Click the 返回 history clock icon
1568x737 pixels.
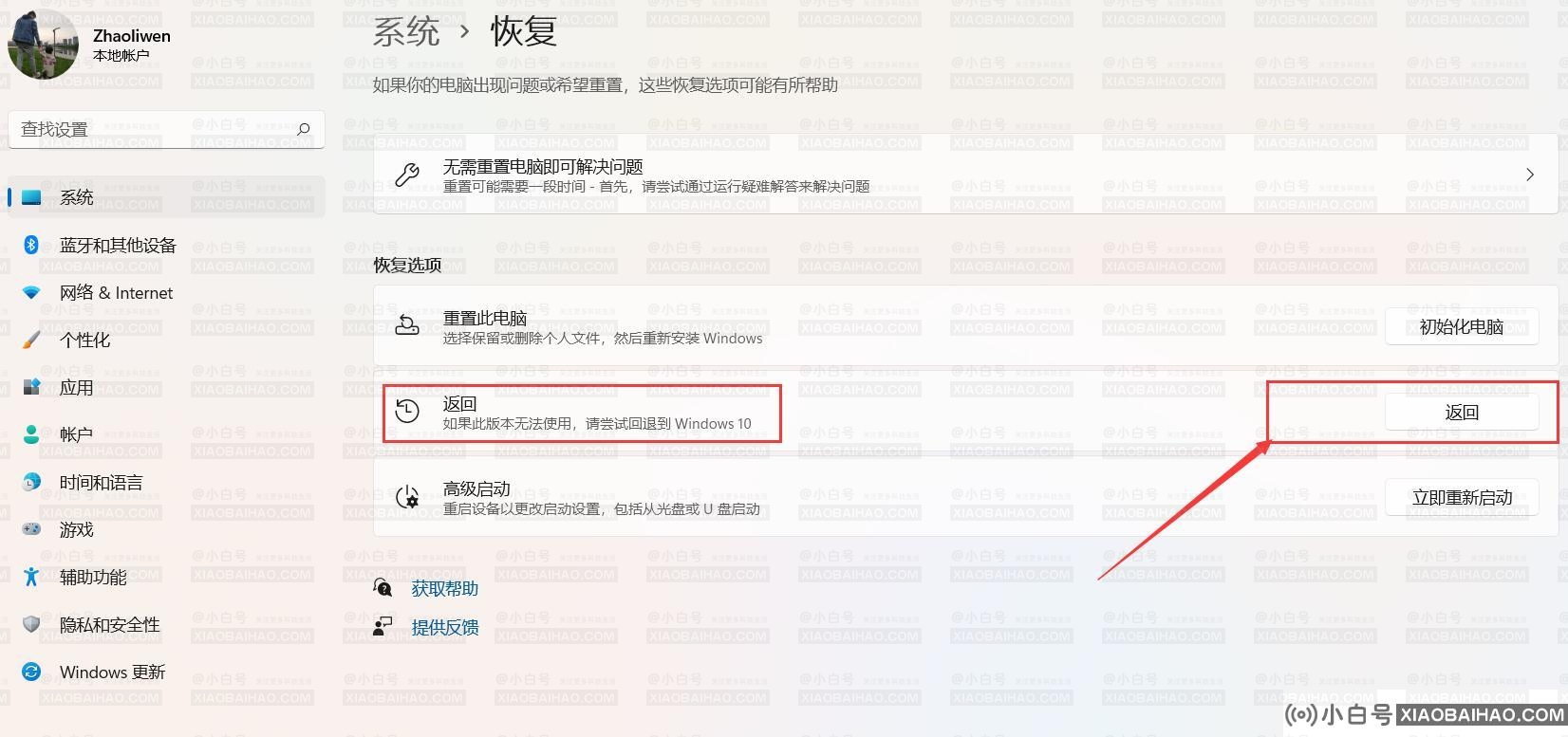[x=407, y=411]
